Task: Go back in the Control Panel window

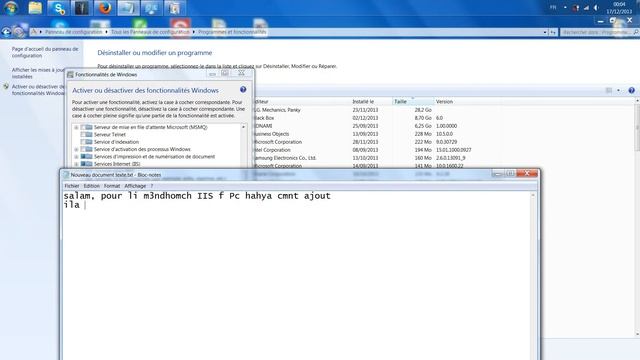Action: 6,32
